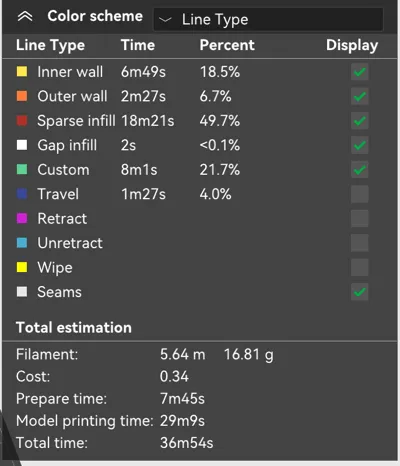
Task: Collapse the Color scheme panel with double-chevron icon
Action: pos(25,16)
